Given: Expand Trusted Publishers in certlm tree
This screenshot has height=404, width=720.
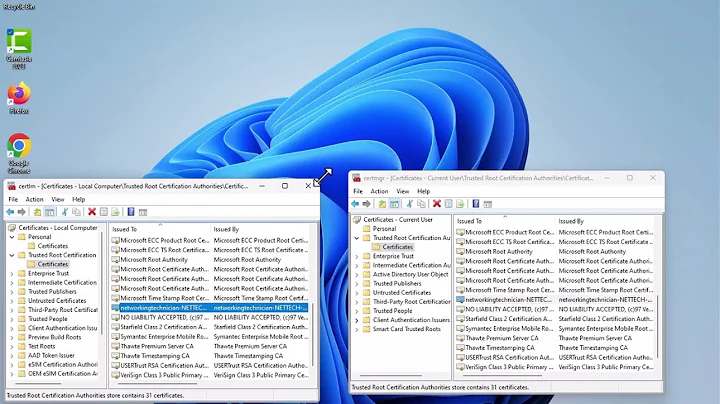Looking at the screenshot, I should pyautogui.click(x=12, y=292).
